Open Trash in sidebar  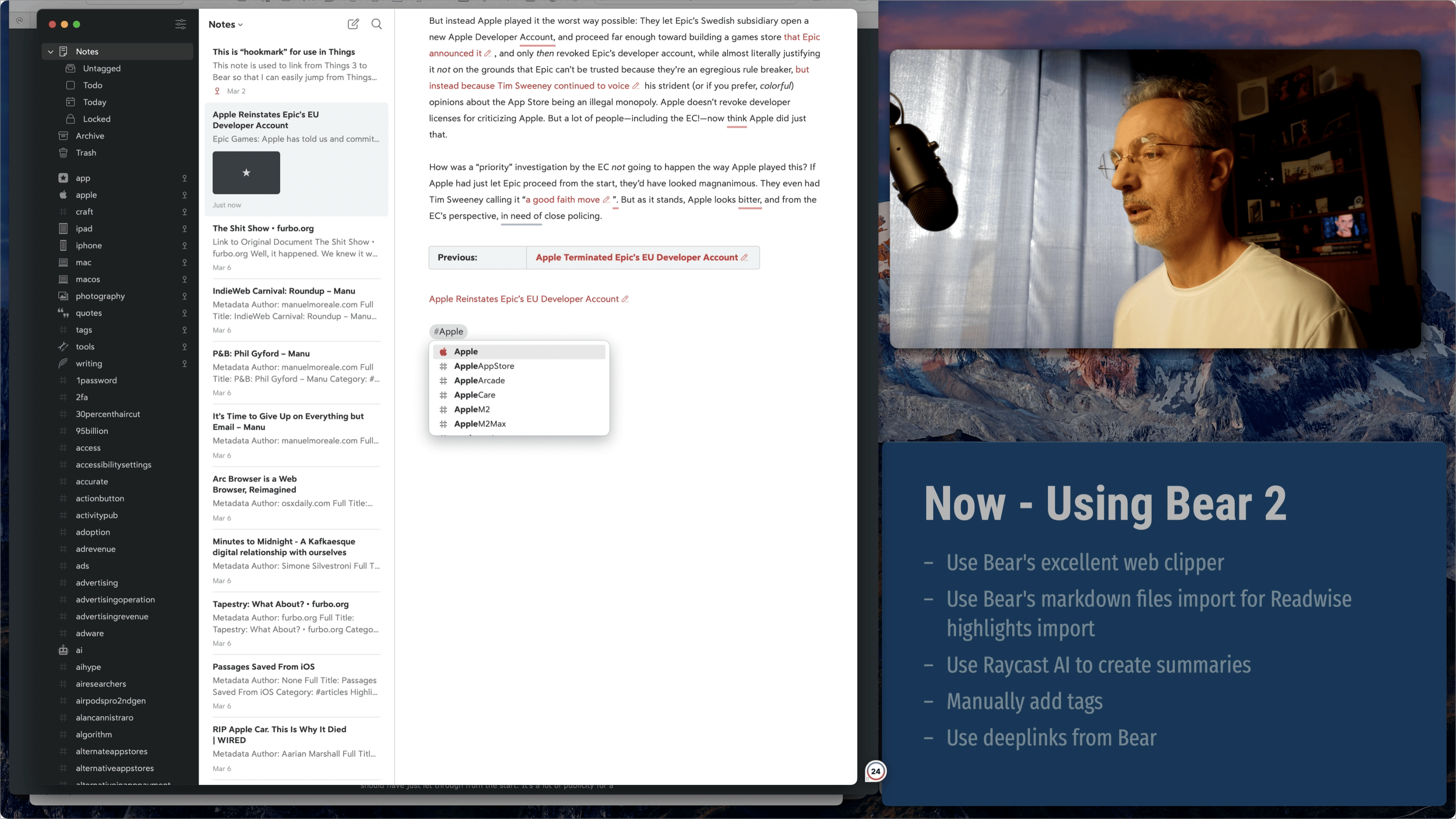(86, 153)
